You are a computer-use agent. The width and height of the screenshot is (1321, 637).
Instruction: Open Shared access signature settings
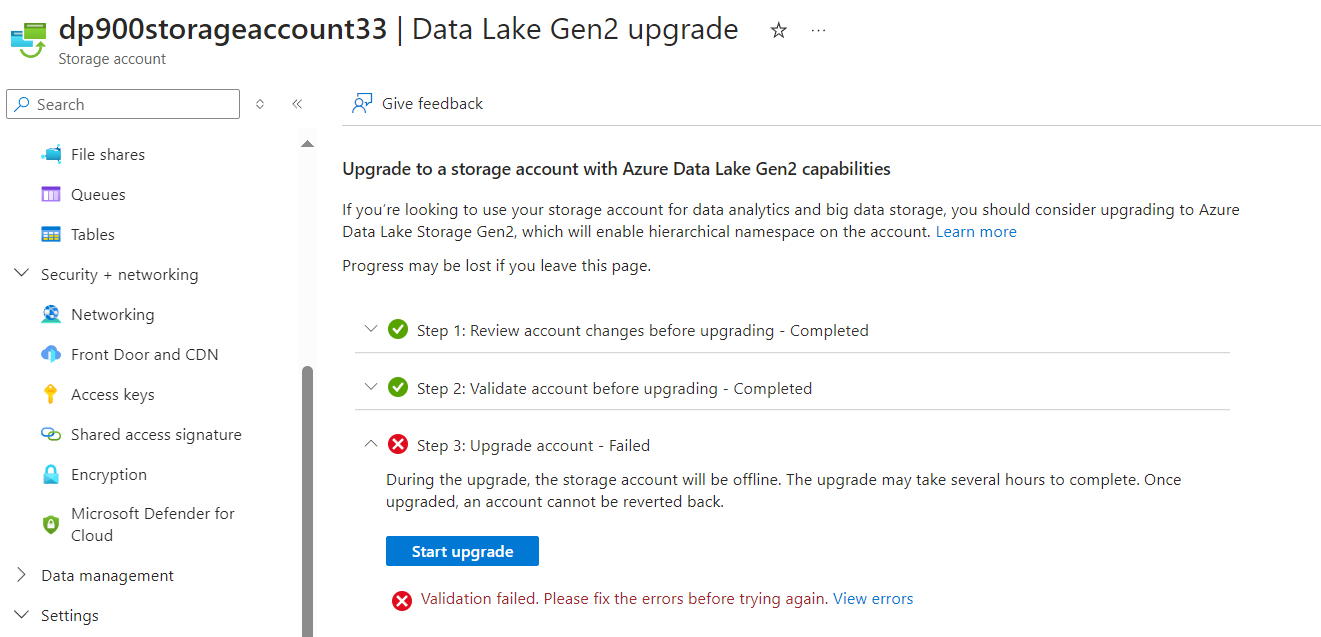[156, 433]
